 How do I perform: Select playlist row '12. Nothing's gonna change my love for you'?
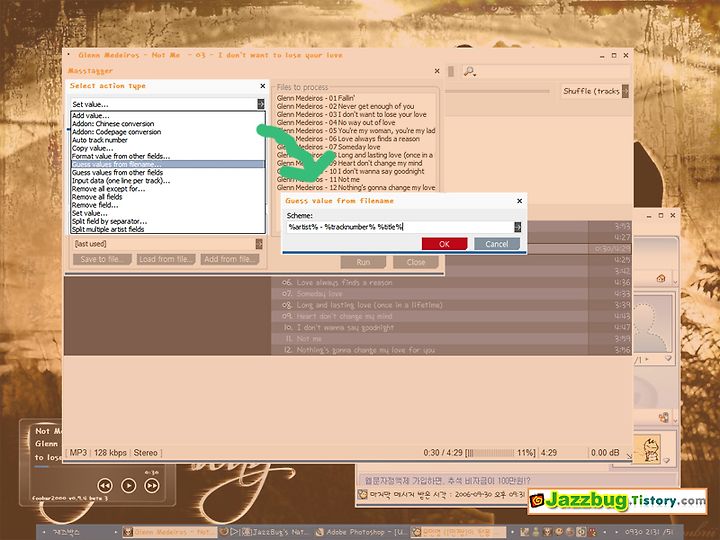tap(452, 350)
